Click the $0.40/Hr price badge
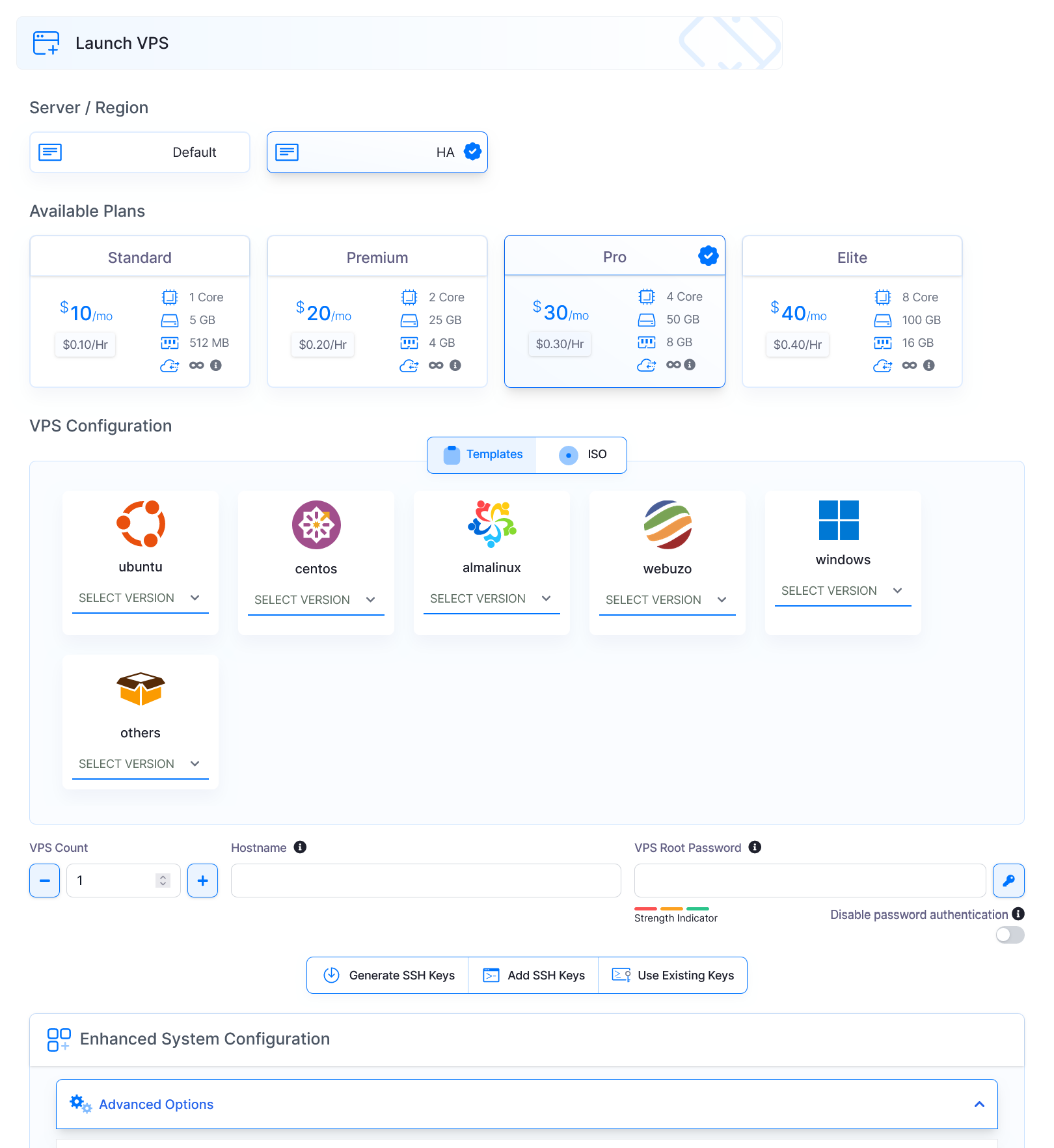The height and width of the screenshot is (1148, 1054). 798,344
